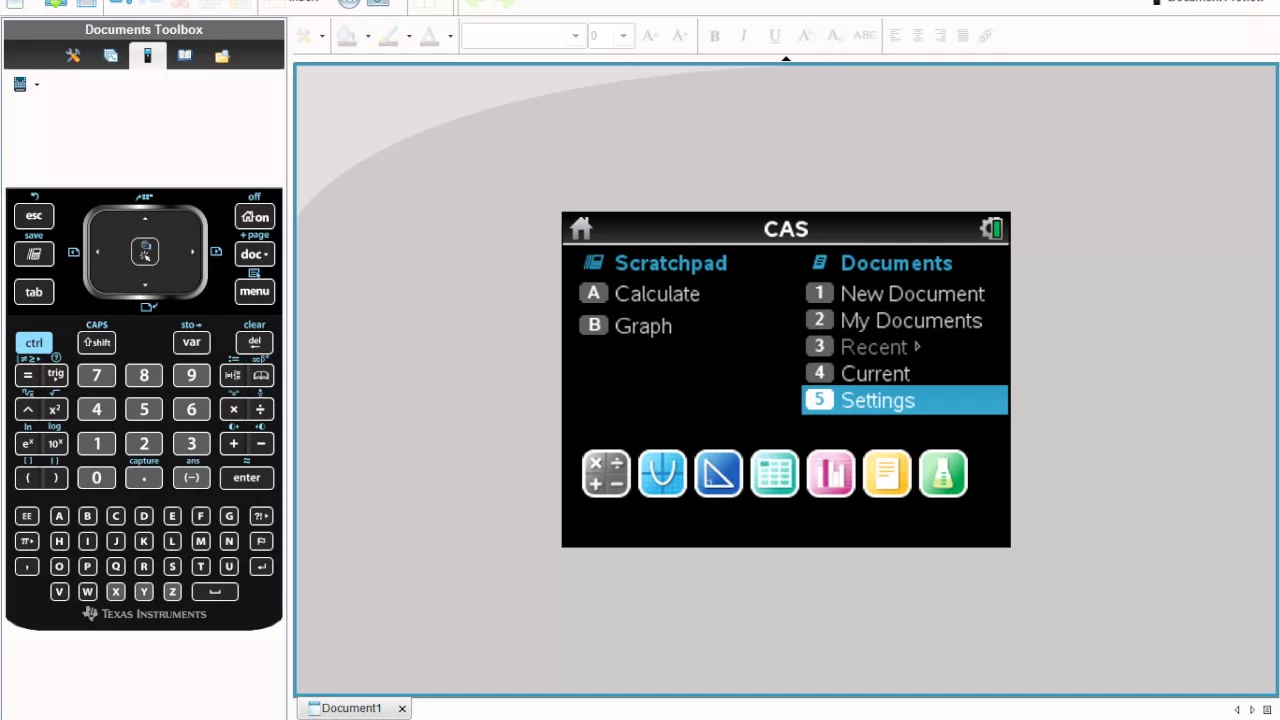Choose Current on handheld home screen
This screenshot has width=1280, height=720.
(x=859, y=374)
